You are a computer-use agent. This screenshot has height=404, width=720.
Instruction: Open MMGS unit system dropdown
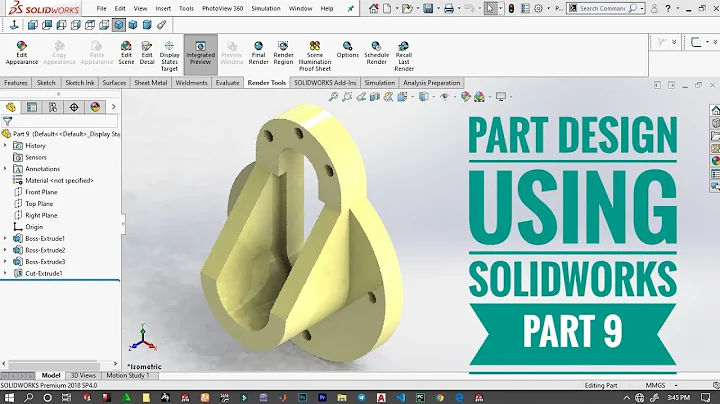[676, 386]
